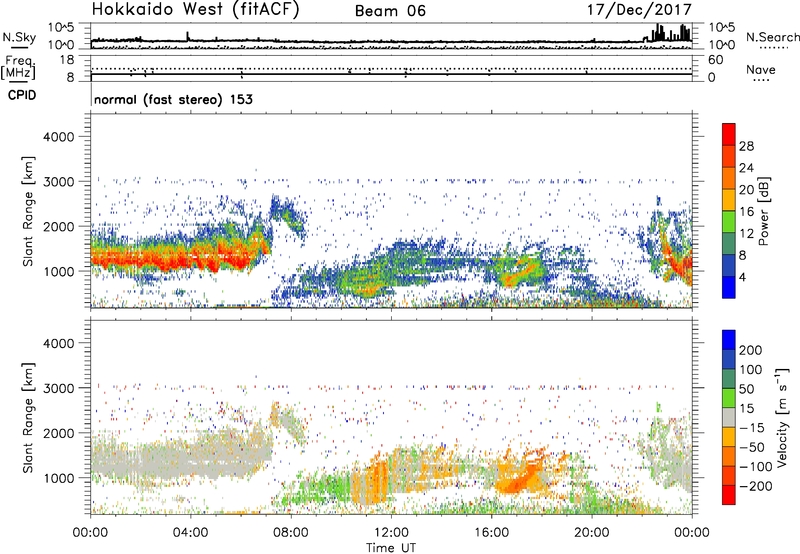Click the '08:00' time axis label
Viewport: 800px width, 554px height.
tap(291, 533)
